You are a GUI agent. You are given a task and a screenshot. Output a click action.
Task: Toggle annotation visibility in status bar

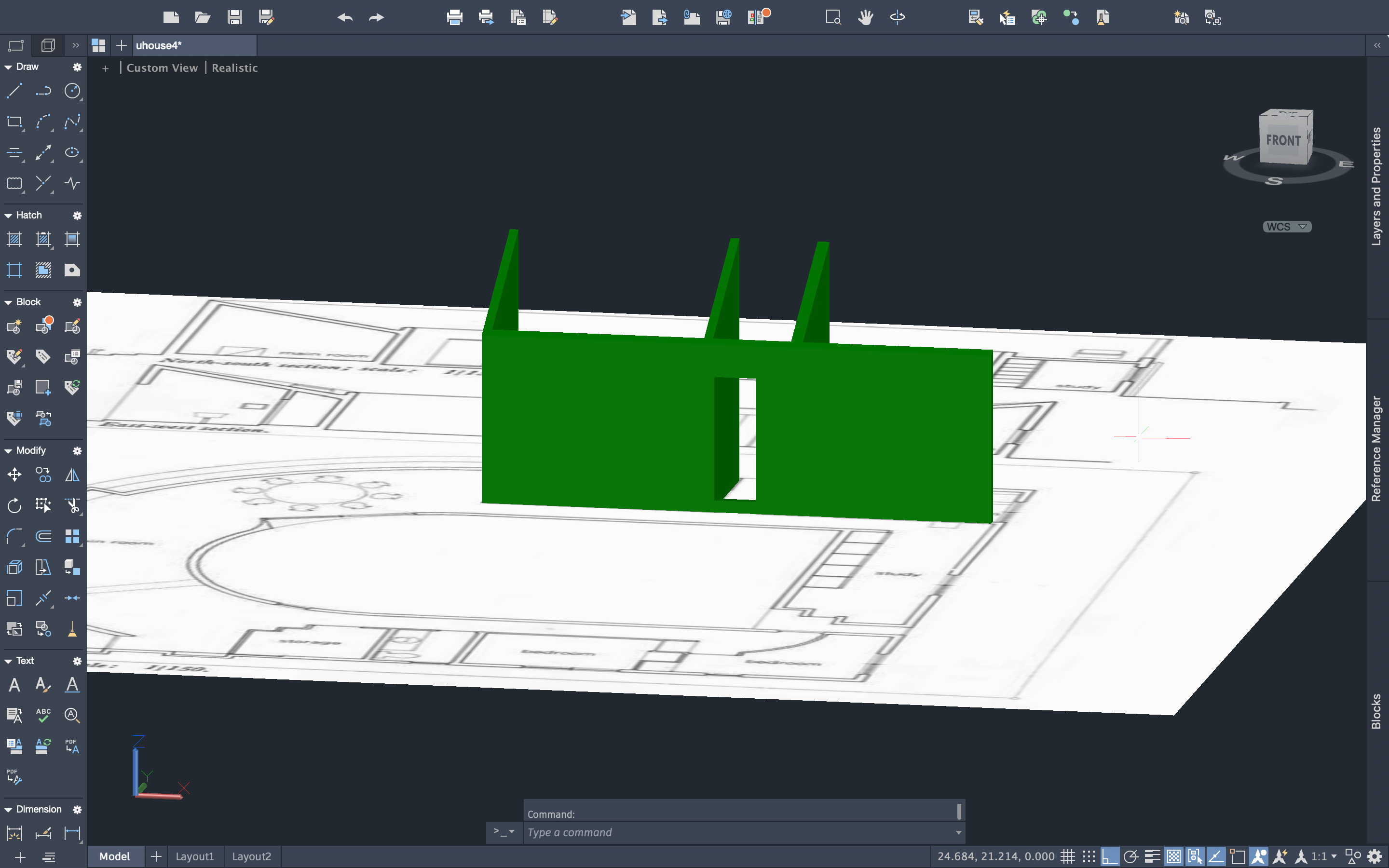pyautogui.click(x=1259, y=856)
